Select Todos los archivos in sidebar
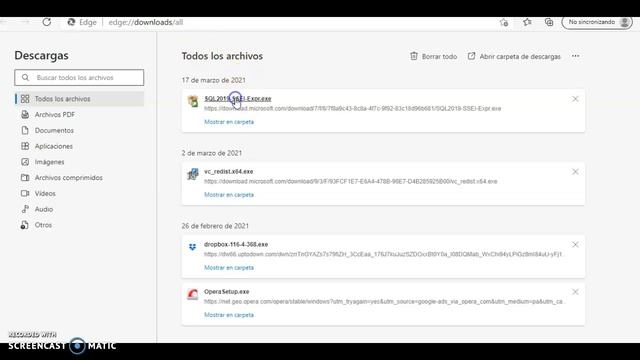640x360 pixels. [79, 99]
